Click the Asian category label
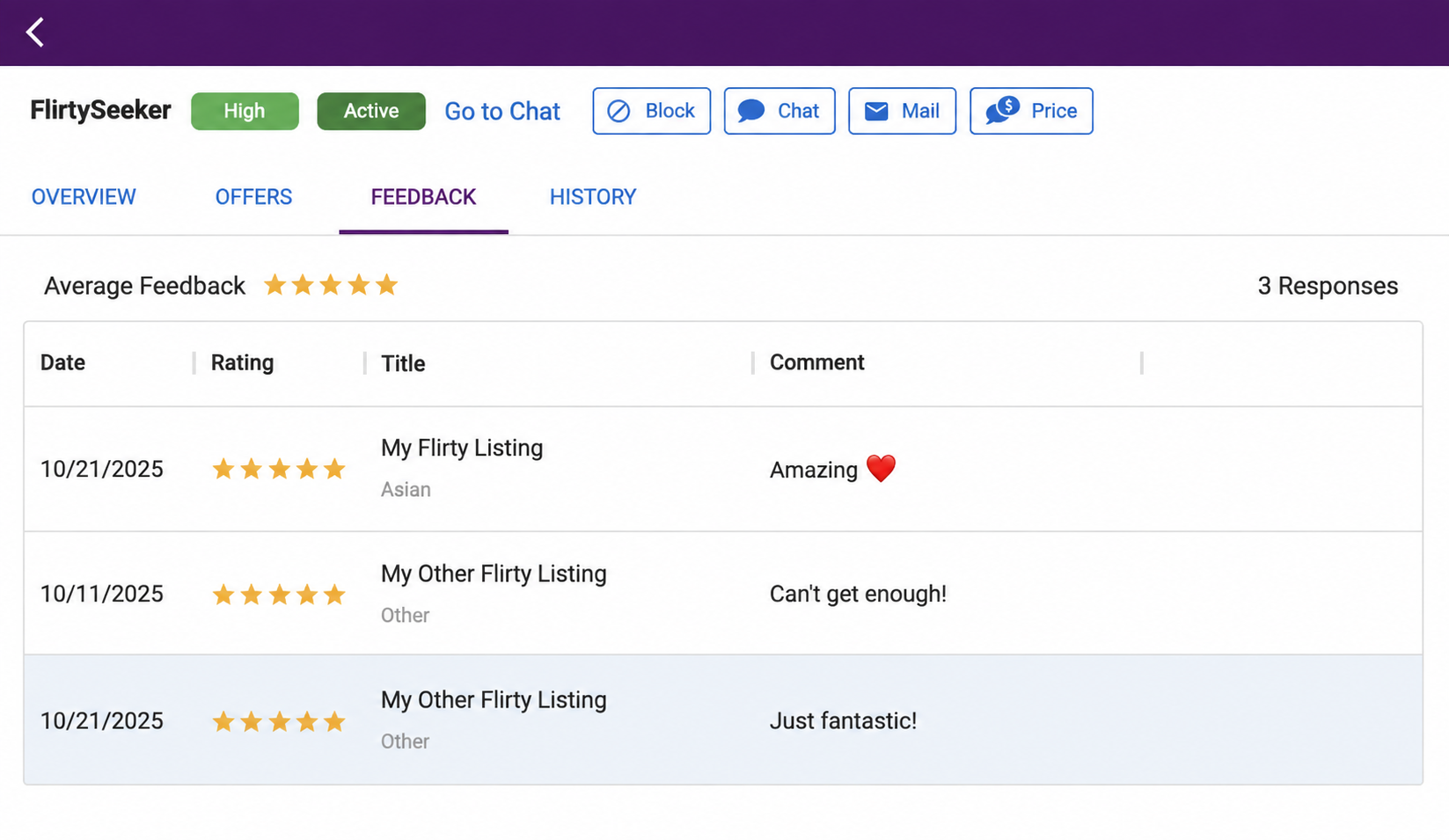Screen dimensions: 1449x840 point(406,489)
